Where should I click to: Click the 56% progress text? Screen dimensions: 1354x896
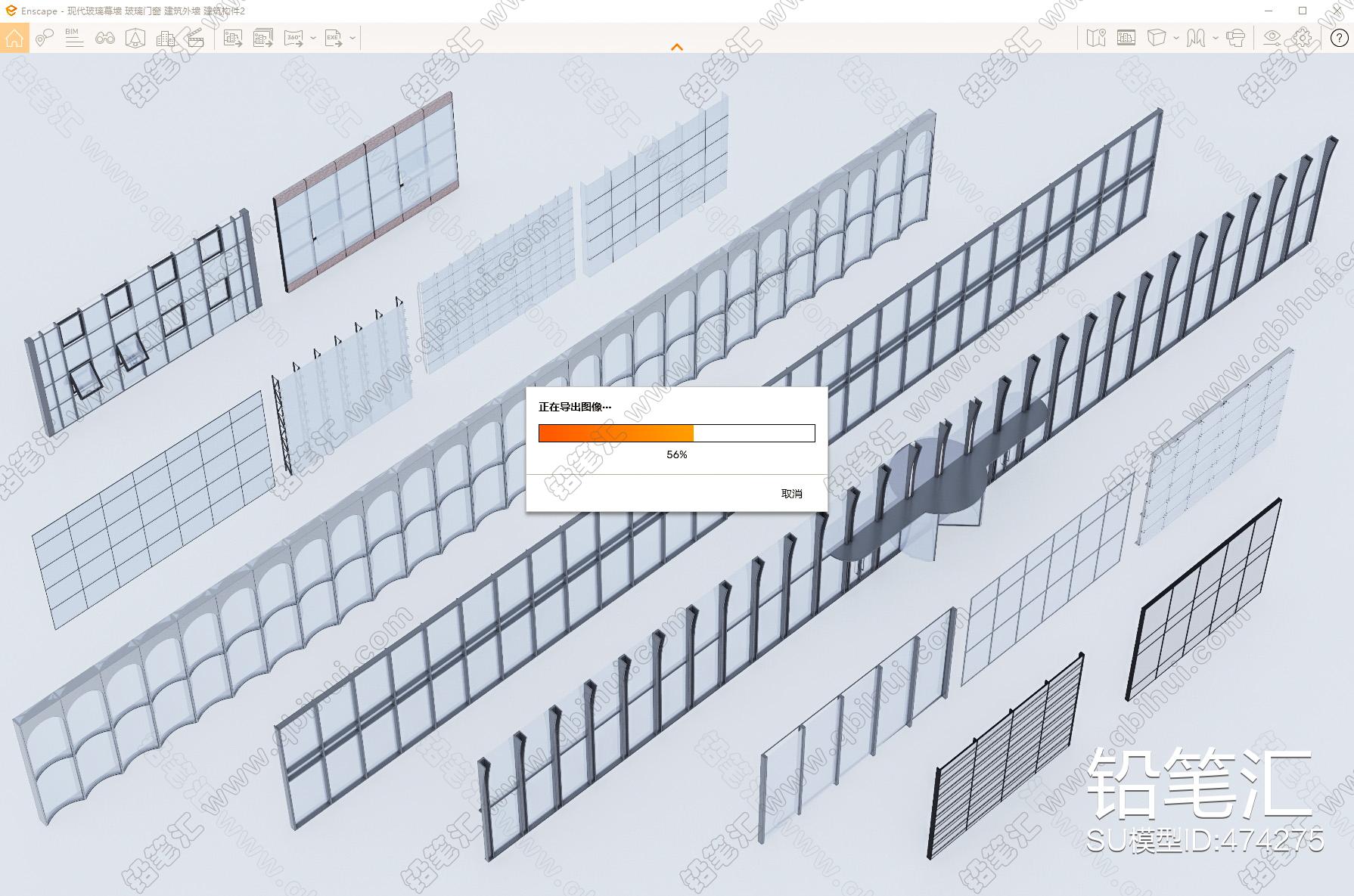coord(677,454)
